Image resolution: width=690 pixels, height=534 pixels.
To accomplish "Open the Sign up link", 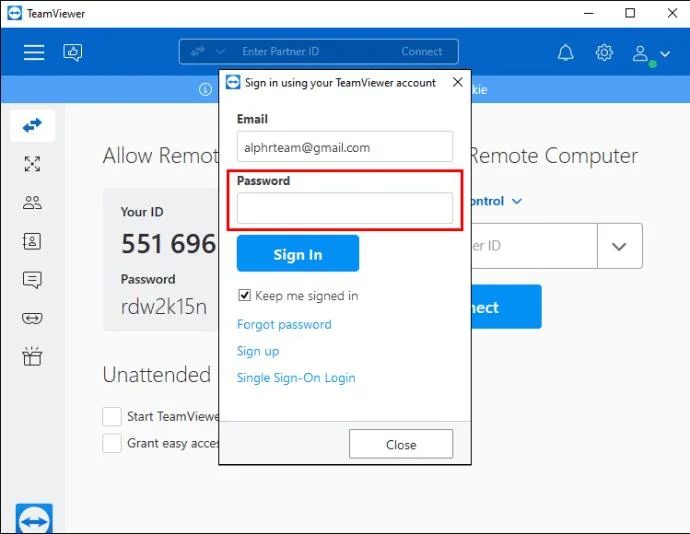I will click(x=258, y=351).
